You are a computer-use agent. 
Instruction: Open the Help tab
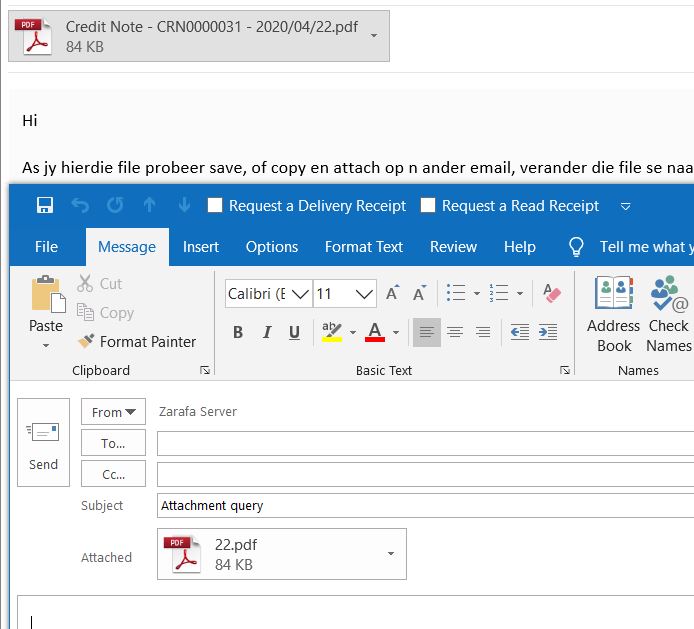click(520, 247)
